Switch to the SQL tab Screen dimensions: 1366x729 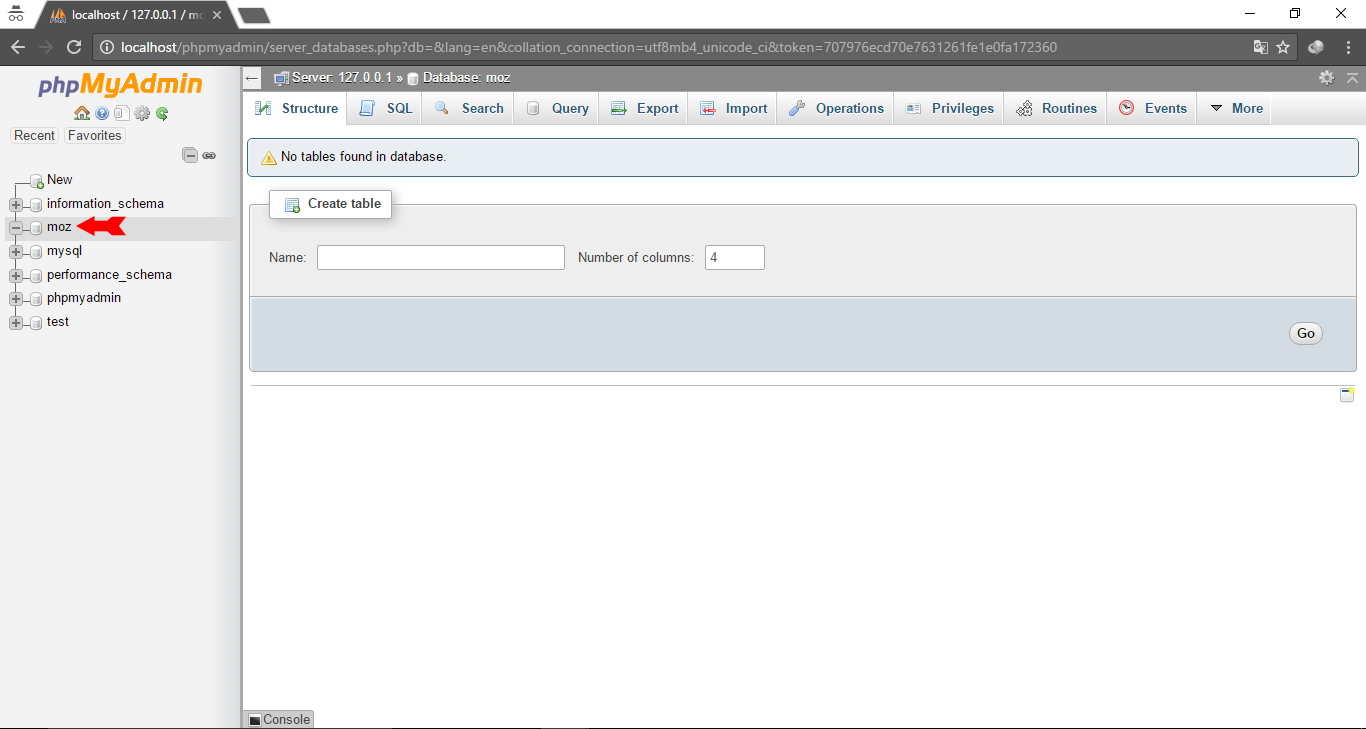pyautogui.click(x=385, y=108)
